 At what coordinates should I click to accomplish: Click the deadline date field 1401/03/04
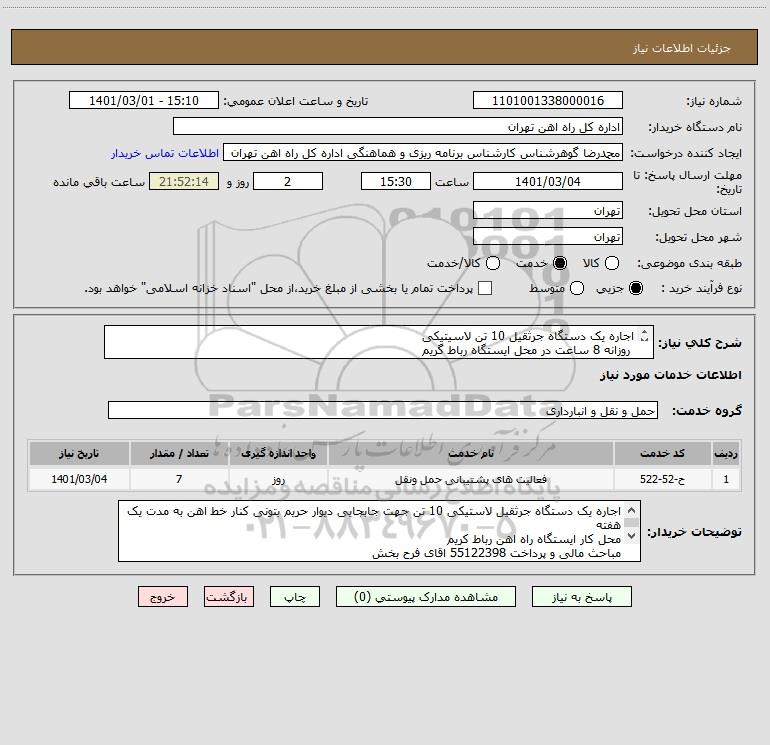pyautogui.click(x=548, y=181)
